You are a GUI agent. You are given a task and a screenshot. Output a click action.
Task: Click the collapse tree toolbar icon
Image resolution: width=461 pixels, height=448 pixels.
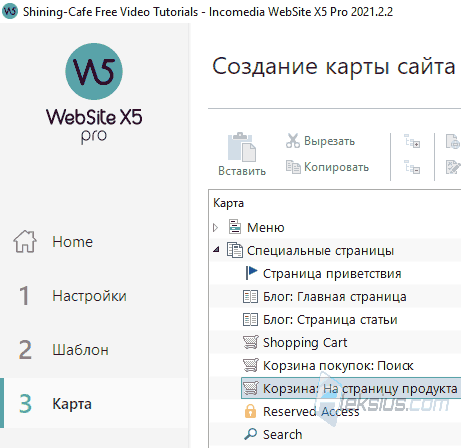(412, 167)
